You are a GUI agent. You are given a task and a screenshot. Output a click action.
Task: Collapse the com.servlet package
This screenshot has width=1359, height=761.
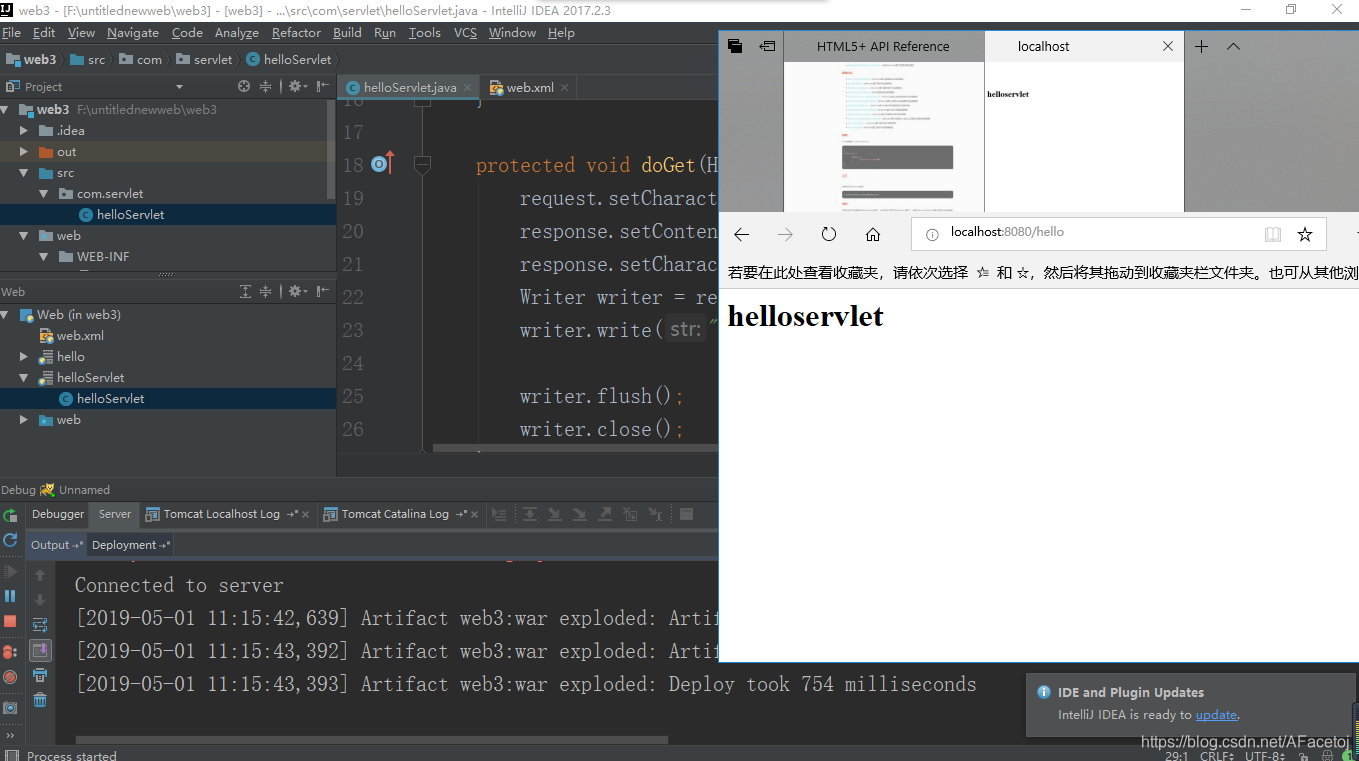(44, 194)
